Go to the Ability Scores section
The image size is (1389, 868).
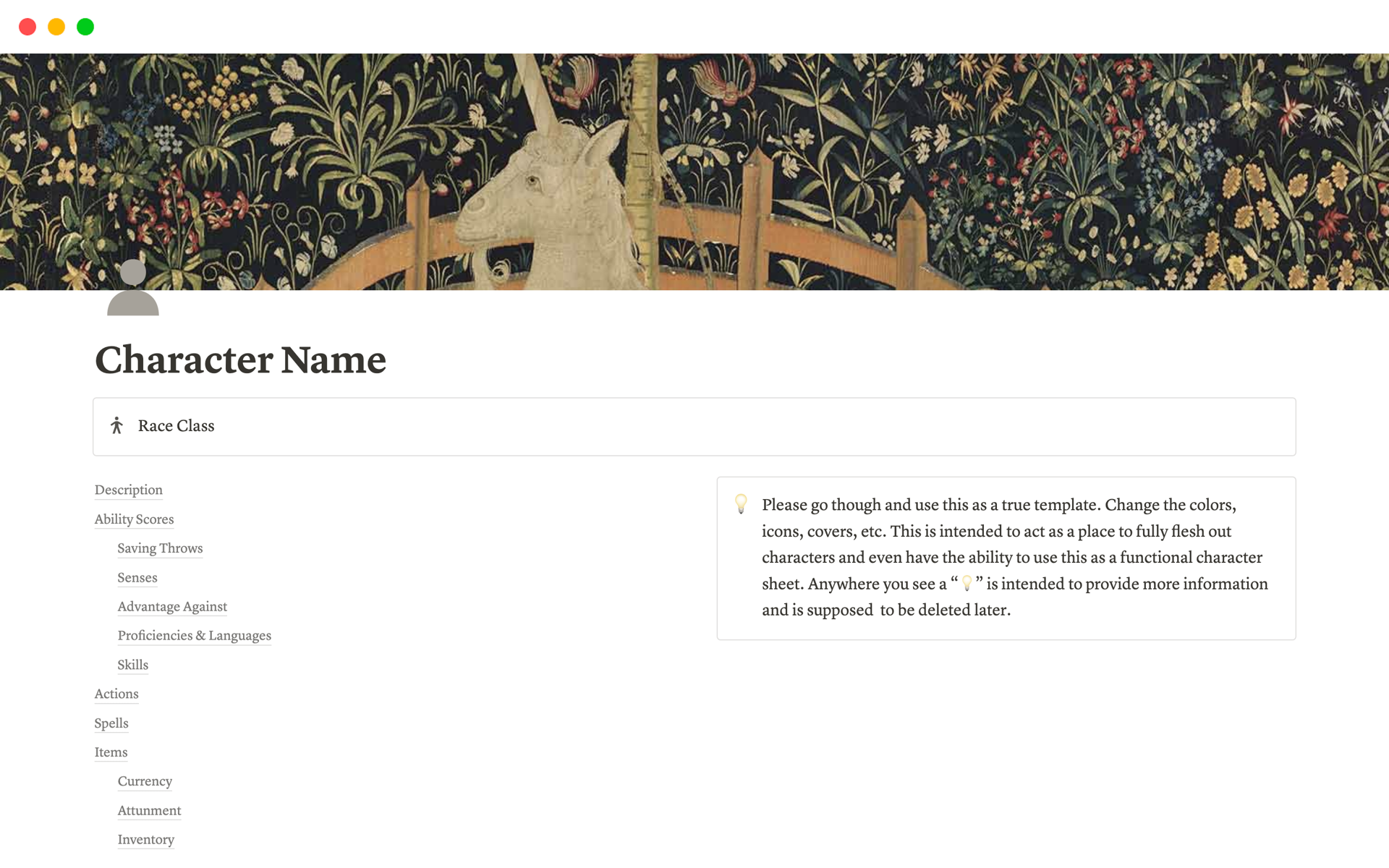click(x=134, y=519)
